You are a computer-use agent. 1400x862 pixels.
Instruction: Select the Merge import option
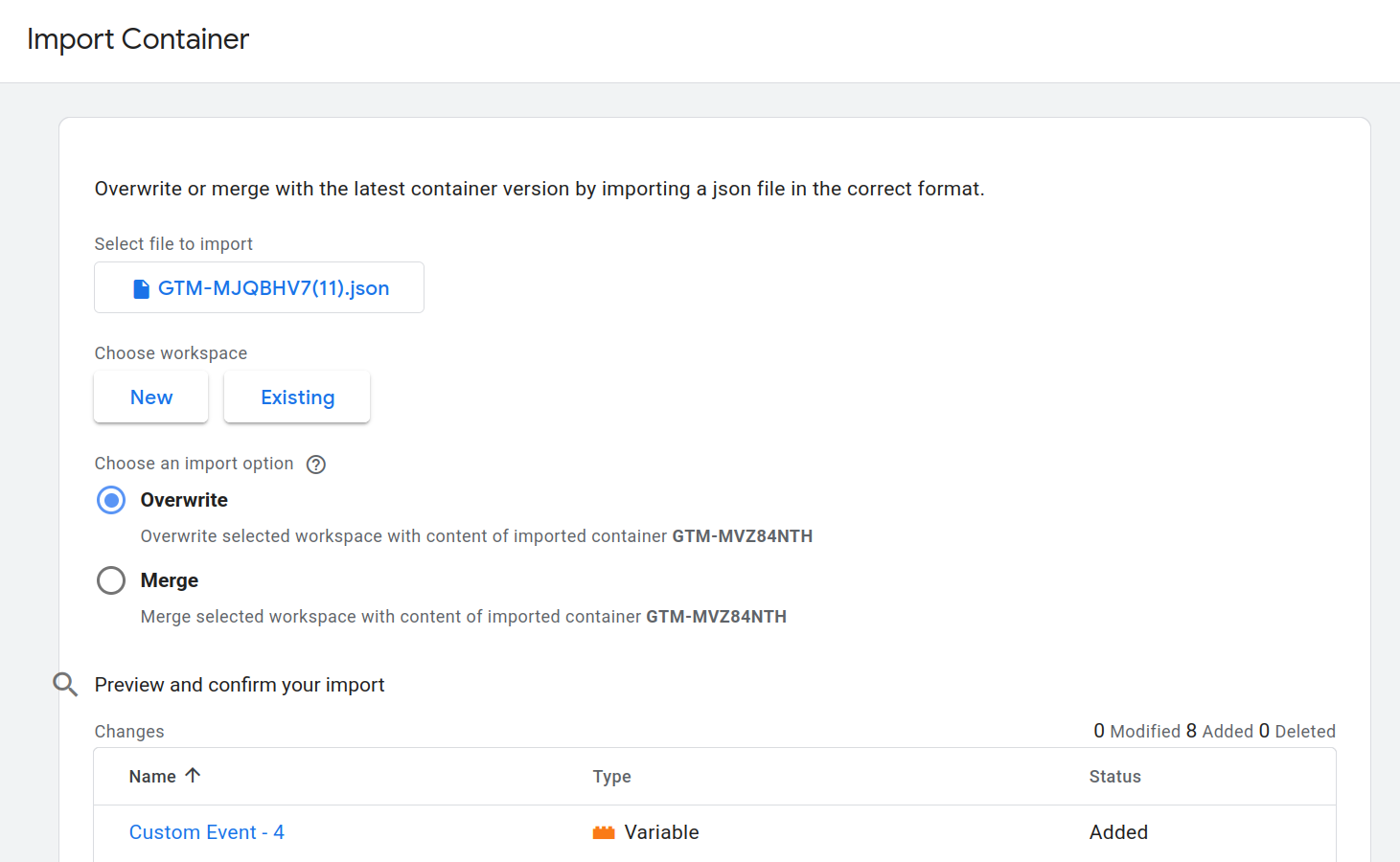pos(111,580)
